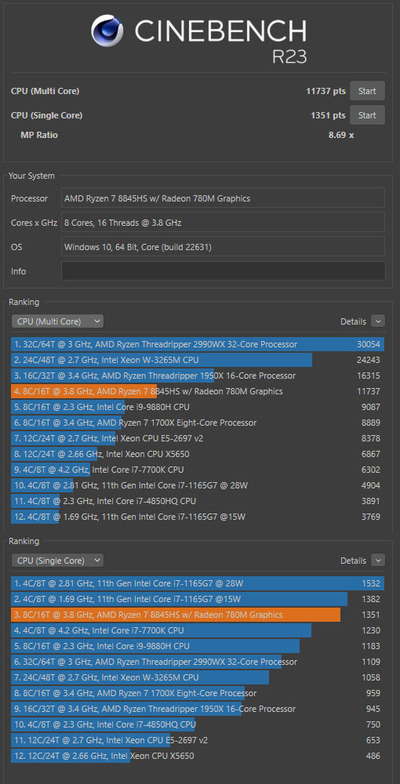This screenshot has height=784, width=400.
Task: Open the upper ranking's CPU (Multi Core) dropdown
Action: click(x=57, y=322)
